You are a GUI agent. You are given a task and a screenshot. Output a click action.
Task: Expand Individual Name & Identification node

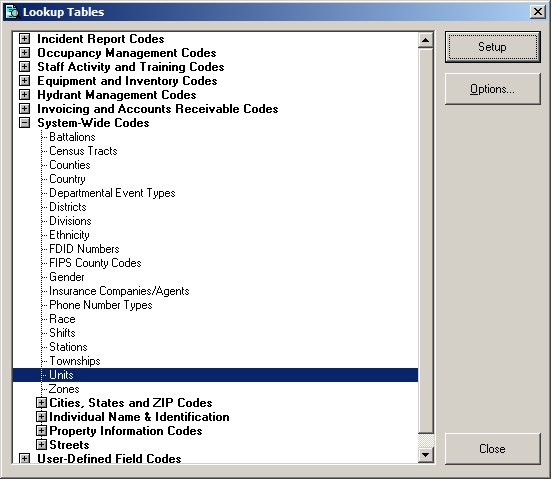point(41,417)
